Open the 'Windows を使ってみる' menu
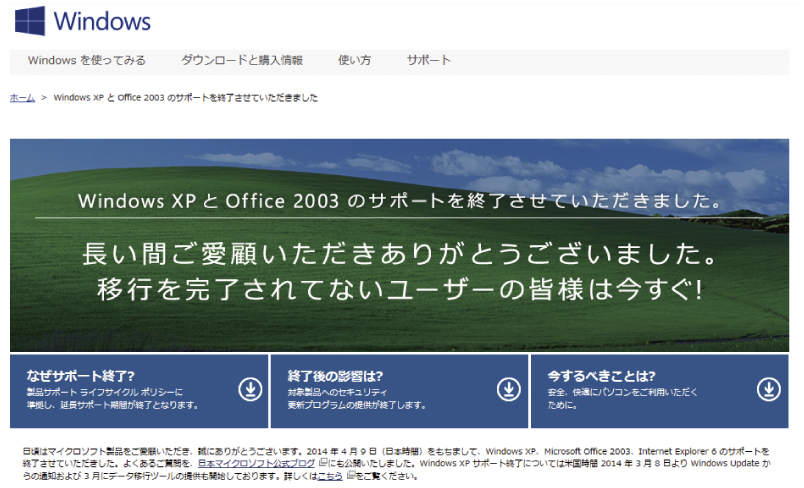 pos(87,60)
